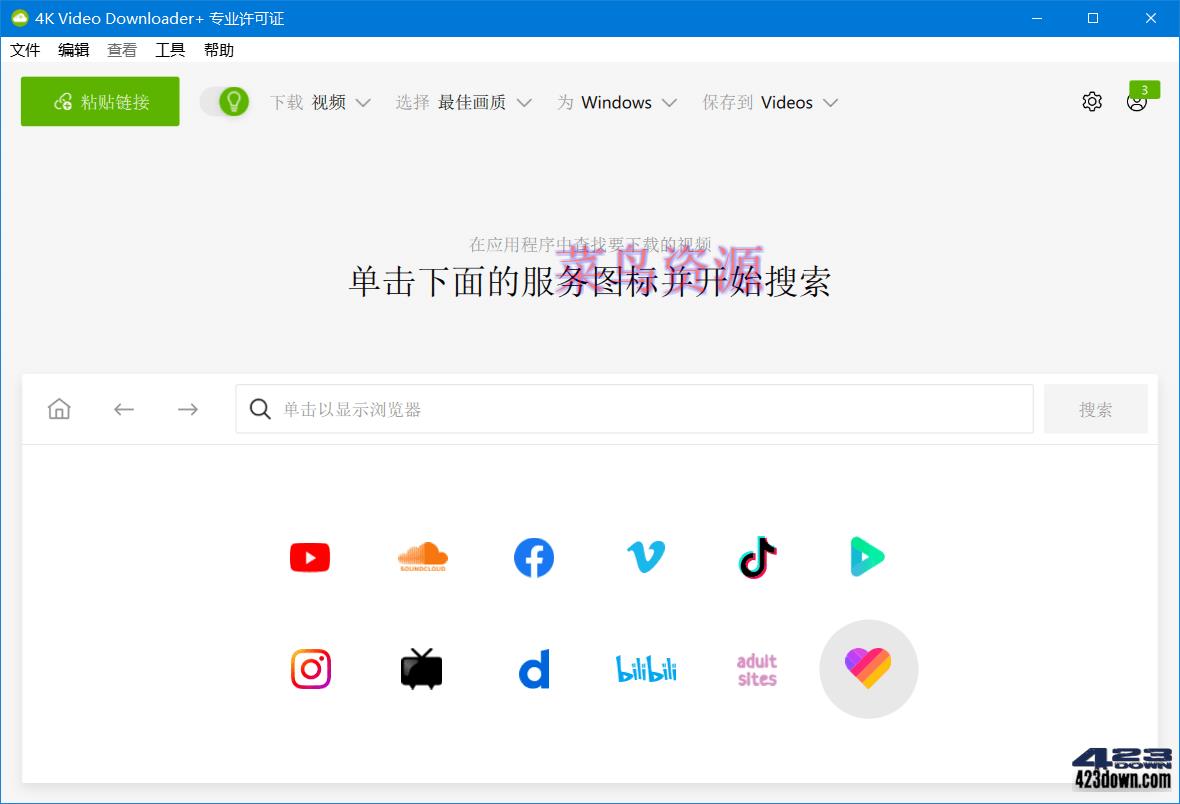
Task: Click the search input field to show browser
Action: (633, 408)
